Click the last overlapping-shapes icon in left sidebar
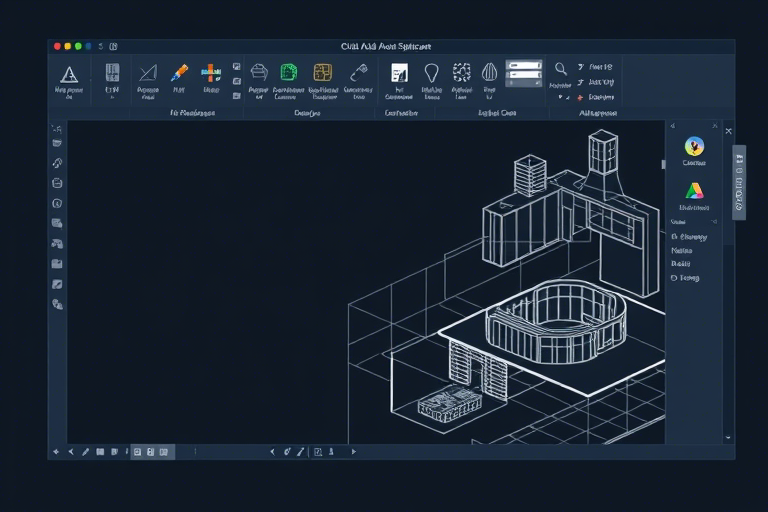This screenshot has width=768, height=512. pyautogui.click(x=57, y=304)
